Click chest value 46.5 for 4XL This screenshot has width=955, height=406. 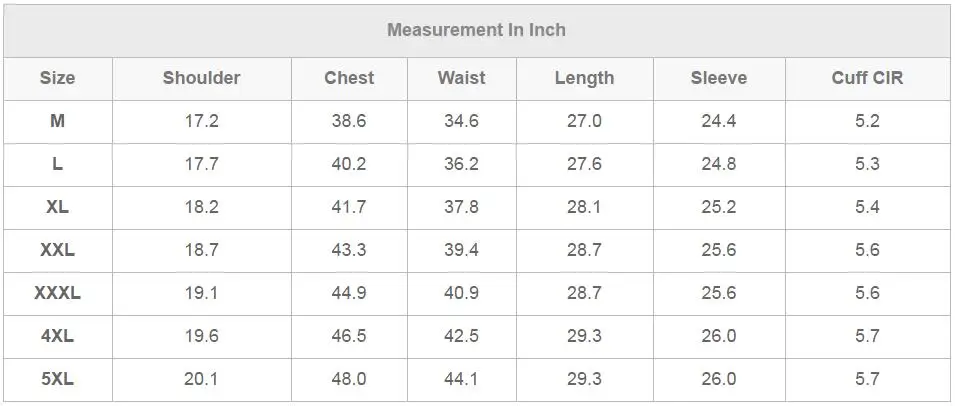pyautogui.click(x=349, y=336)
